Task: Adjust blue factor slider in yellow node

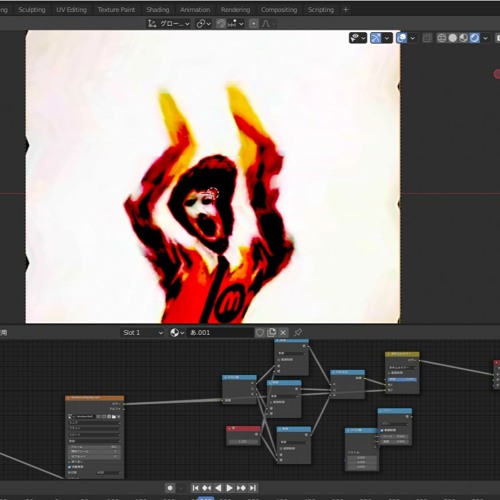Action: tap(402, 379)
